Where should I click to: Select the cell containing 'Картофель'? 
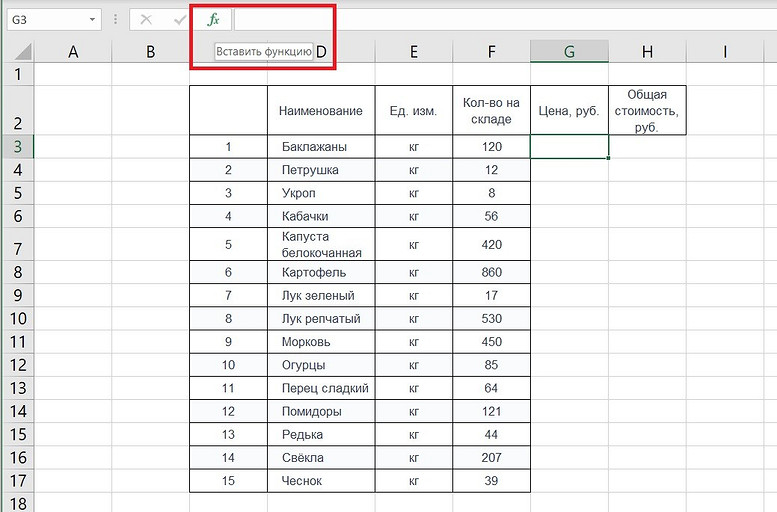(x=321, y=273)
